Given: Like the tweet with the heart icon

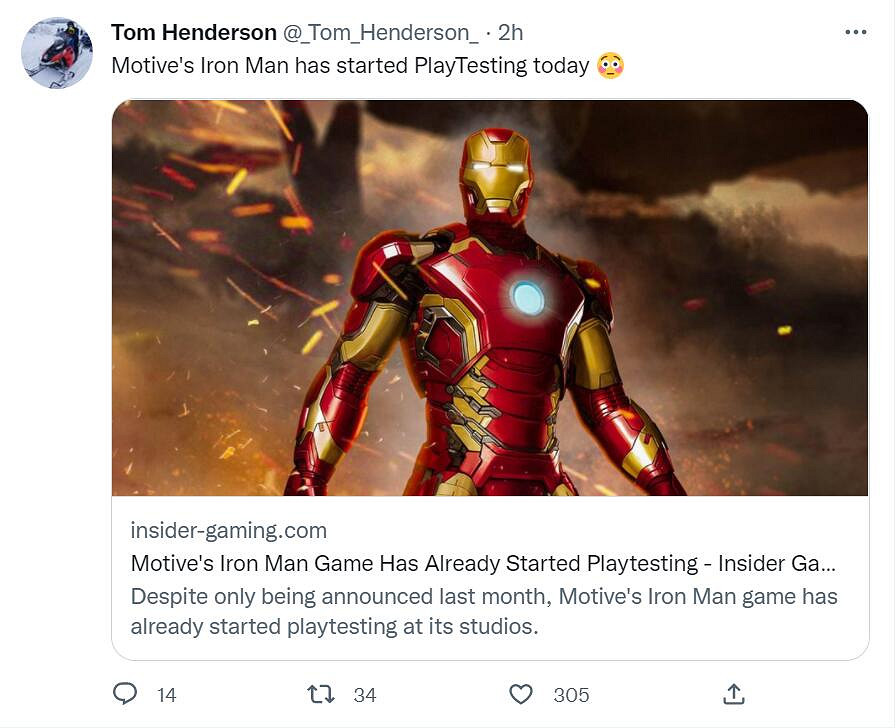Looking at the screenshot, I should pos(521,693).
